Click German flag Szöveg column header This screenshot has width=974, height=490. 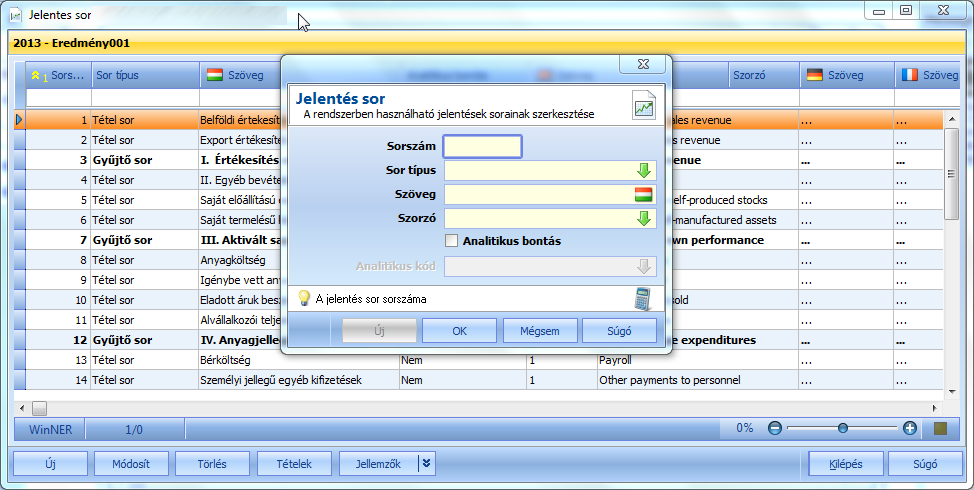[847, 75]
